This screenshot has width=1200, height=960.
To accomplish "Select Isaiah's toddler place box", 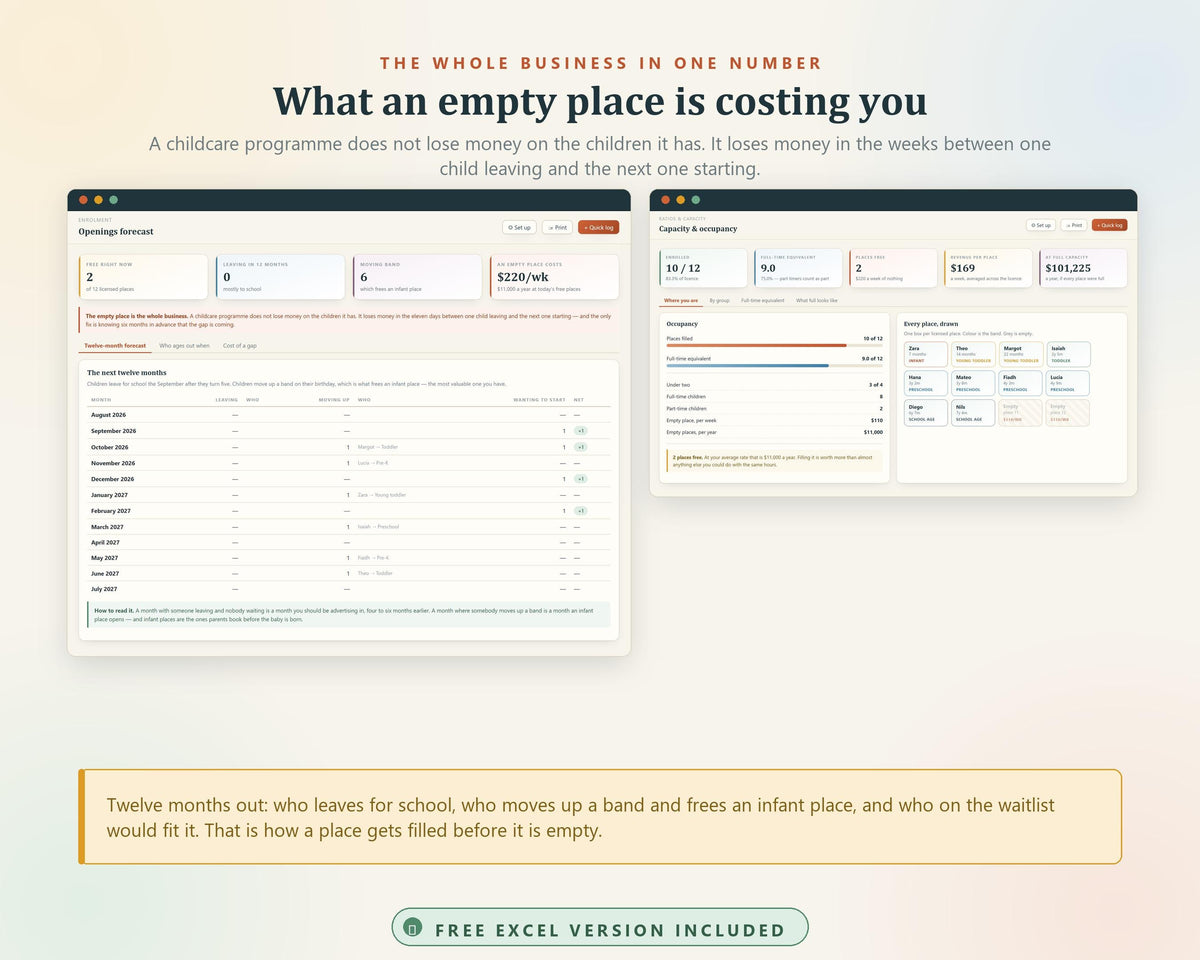I will pos(1069,354).
